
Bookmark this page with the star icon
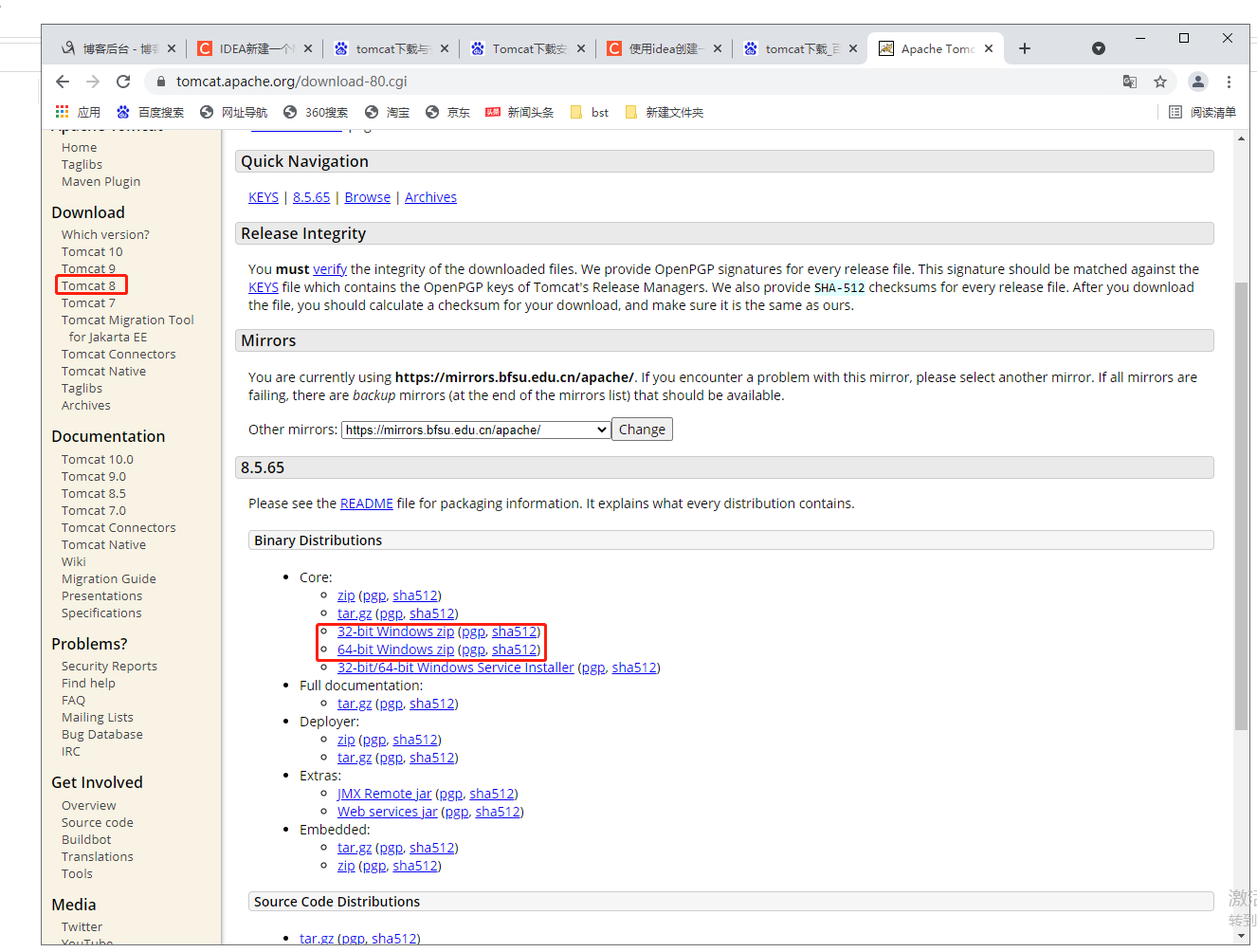[1160, 82]
